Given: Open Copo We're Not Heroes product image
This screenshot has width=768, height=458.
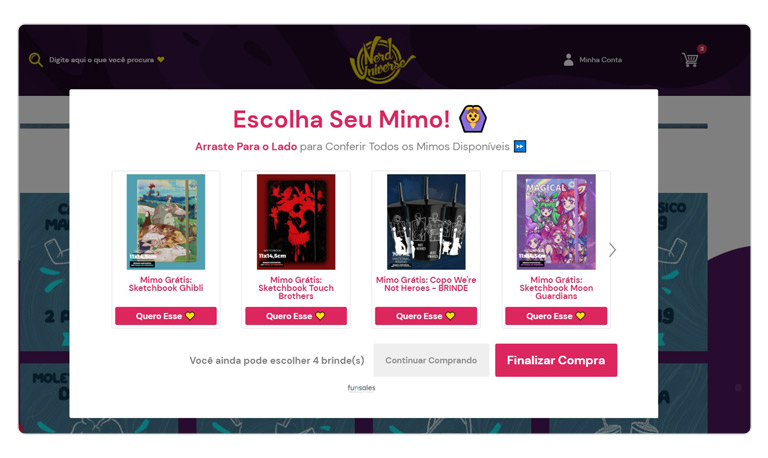Looking at the screenshot, I should (x=426, y=222).
